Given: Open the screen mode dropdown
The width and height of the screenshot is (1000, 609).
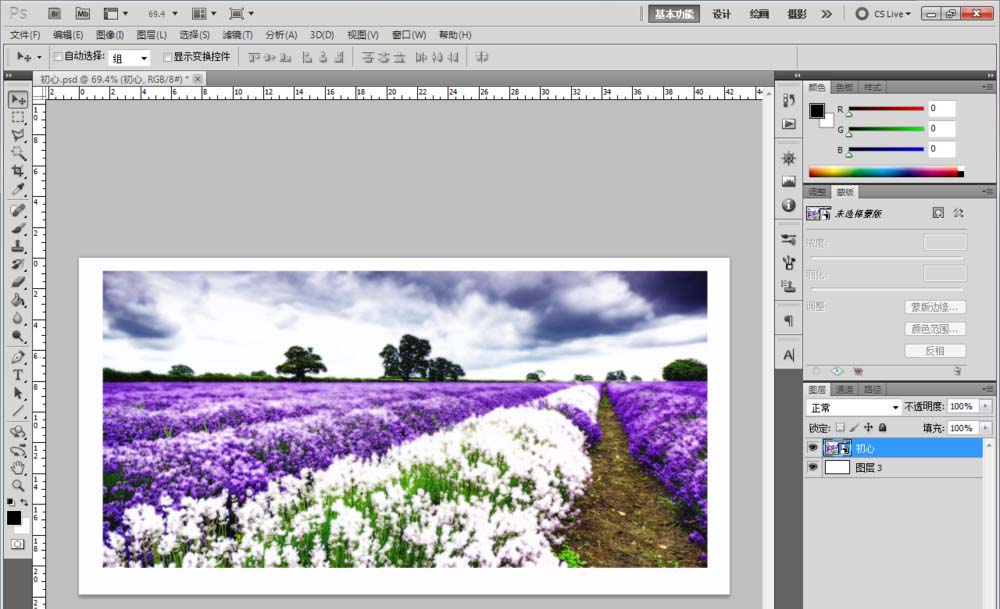Looking at the screenshot, I should (242, 13).
